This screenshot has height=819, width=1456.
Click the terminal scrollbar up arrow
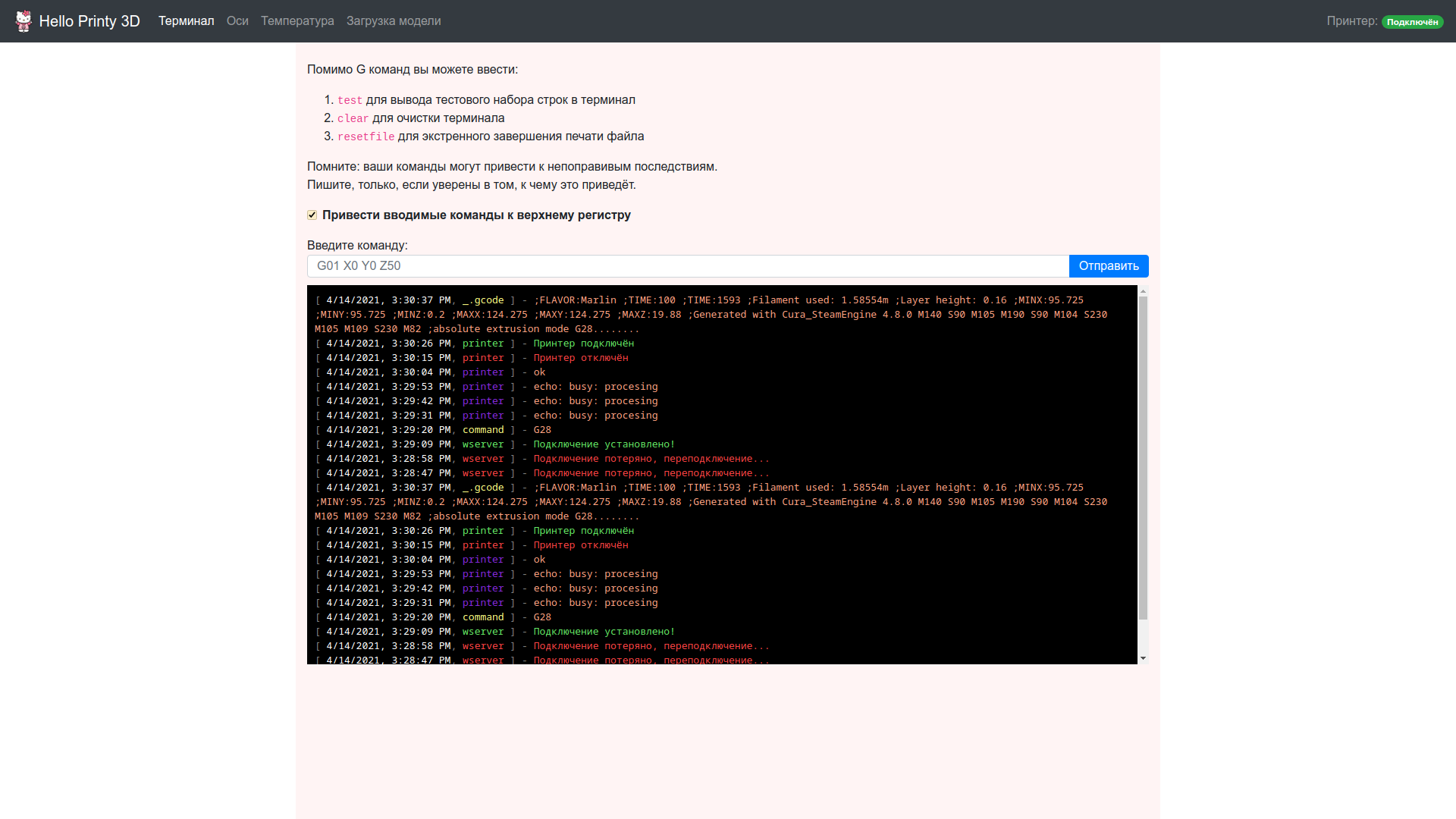click(x=1143, y=291)
